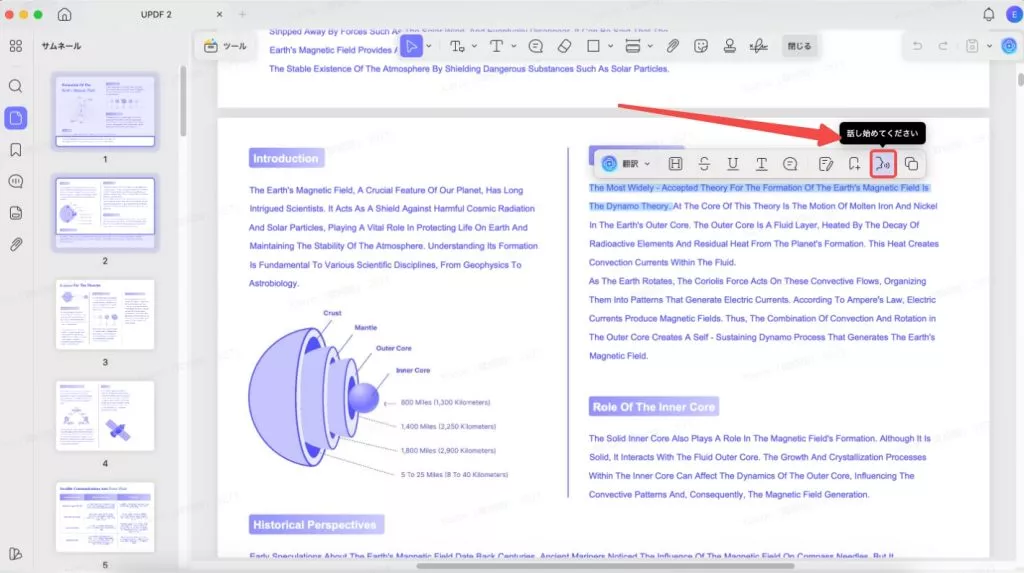Viewport: 1024px width, 573px height.
Task: Open the attachments panel in sidebar
Action: pyautogui.click(x=16, y=244)
